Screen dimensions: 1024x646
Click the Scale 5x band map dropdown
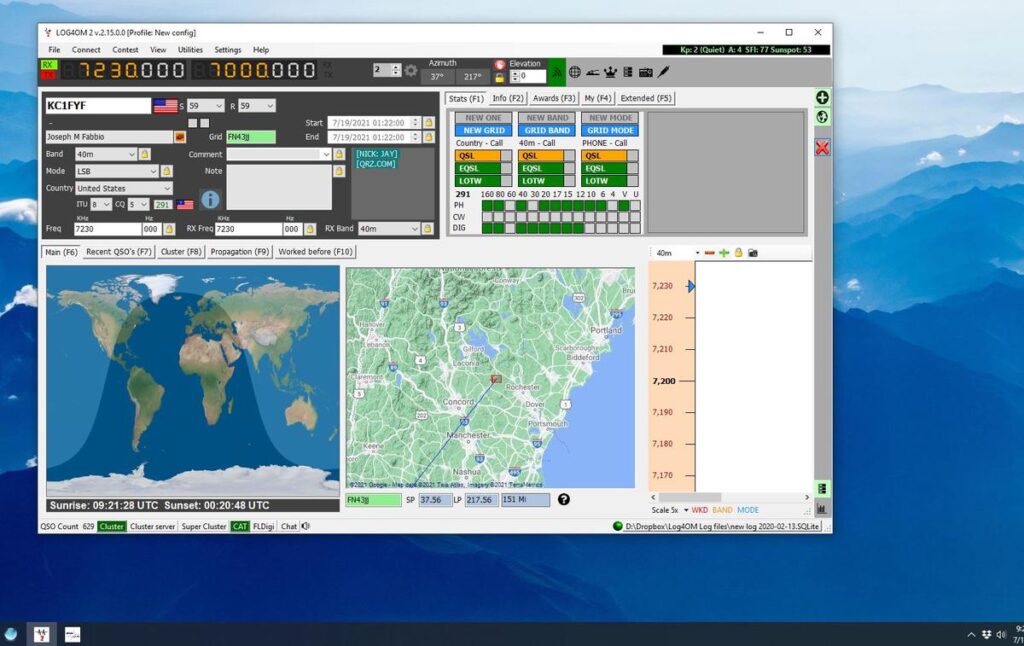(669, 510)
